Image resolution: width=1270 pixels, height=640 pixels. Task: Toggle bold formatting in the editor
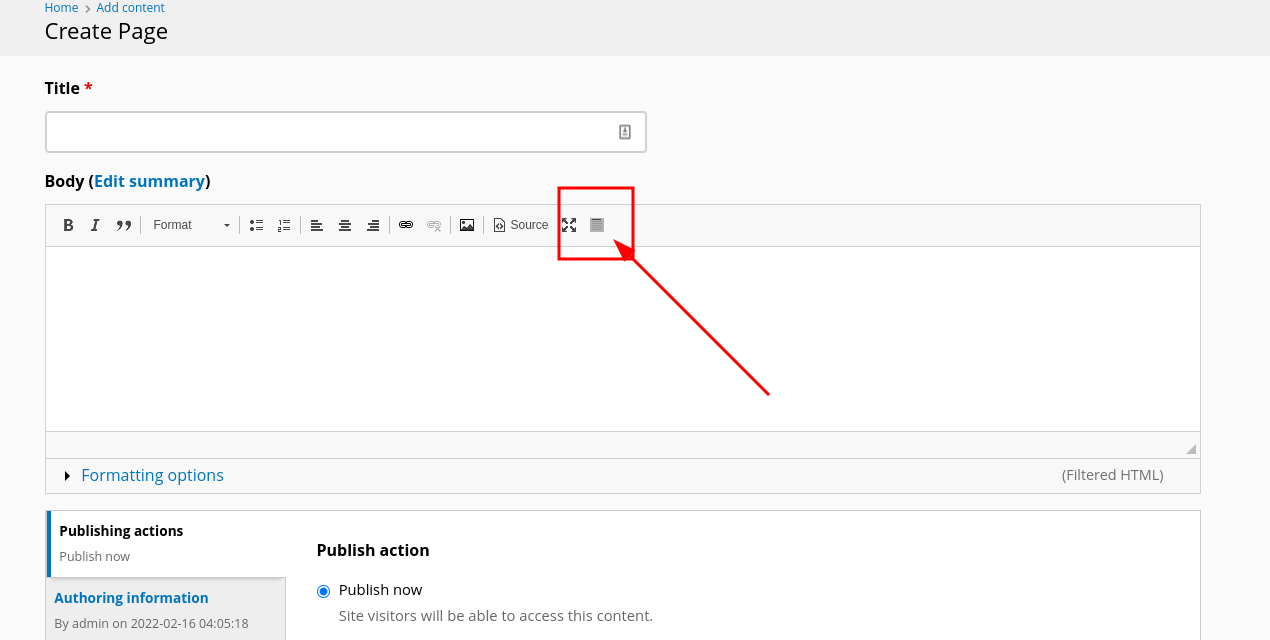(68, 225)
